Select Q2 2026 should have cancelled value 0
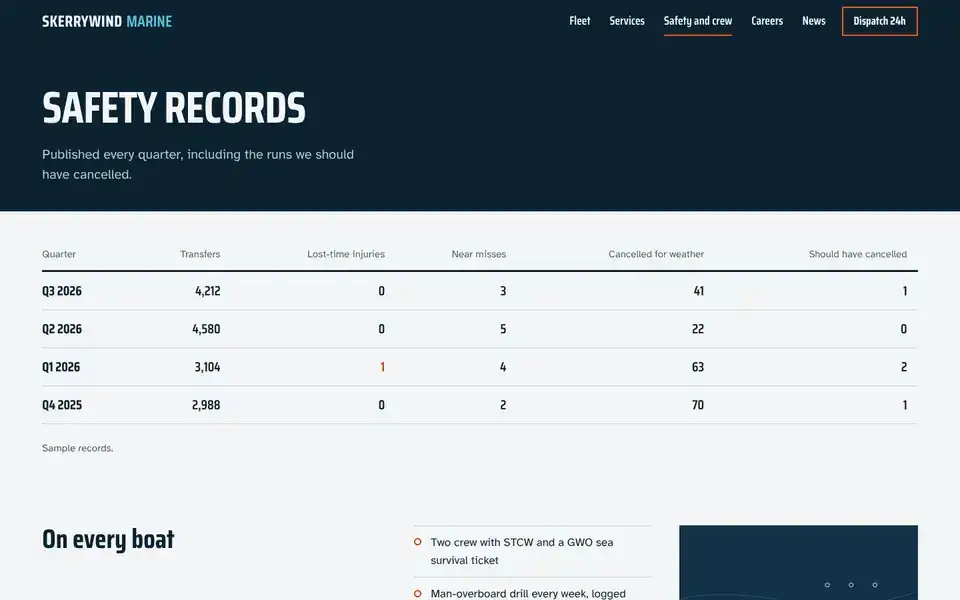This screenshot has width=960, height=600. tap(904, 329)
